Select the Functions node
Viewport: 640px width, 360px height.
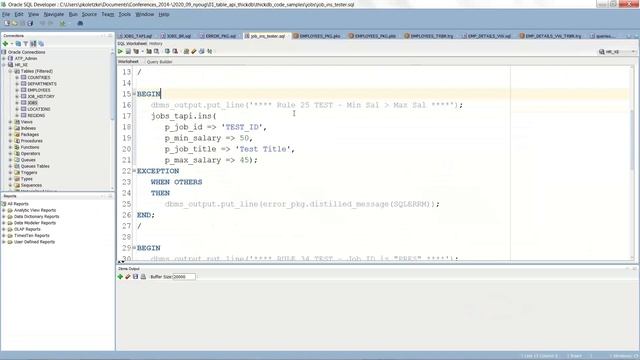(30, 147)
